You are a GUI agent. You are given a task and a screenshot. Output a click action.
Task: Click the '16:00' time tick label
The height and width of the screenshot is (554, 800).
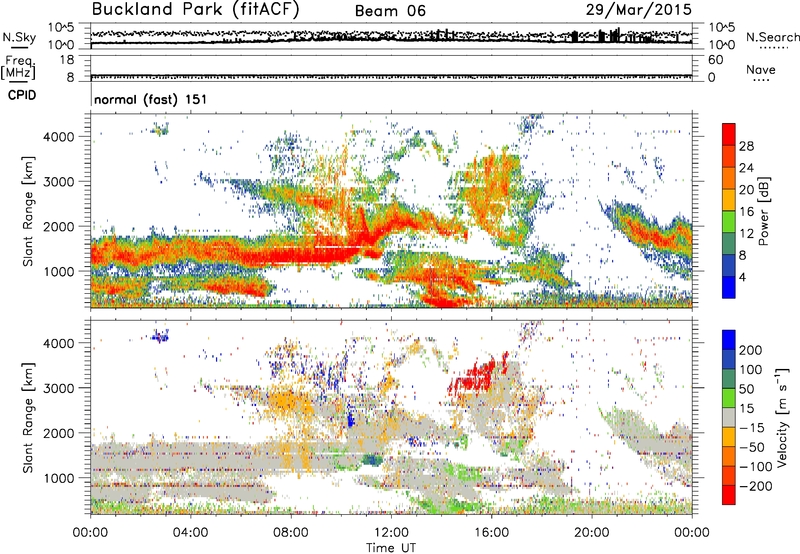click(x=491, y=533)
